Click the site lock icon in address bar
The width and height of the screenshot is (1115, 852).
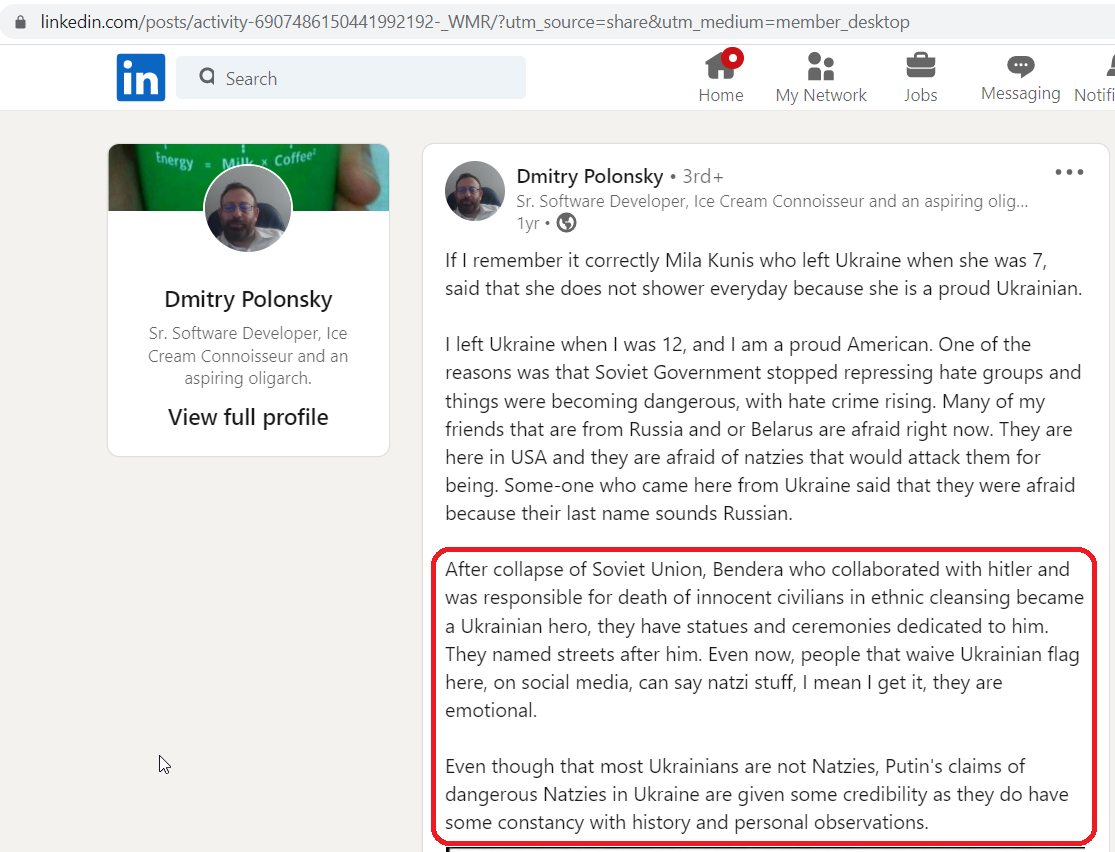tap(21, 22)
